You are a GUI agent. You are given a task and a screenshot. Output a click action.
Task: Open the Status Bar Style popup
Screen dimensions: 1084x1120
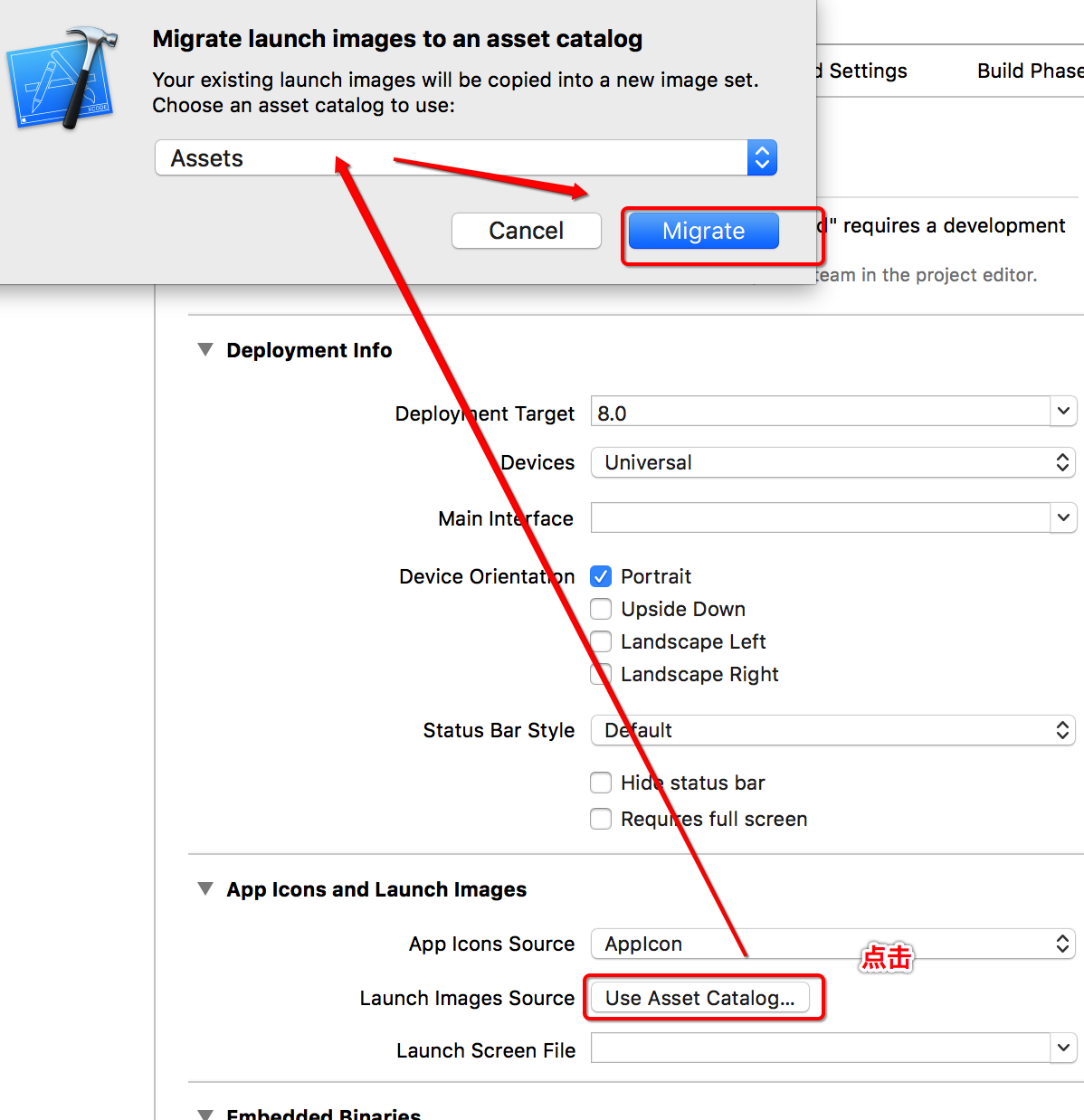[x=832, y=730]
